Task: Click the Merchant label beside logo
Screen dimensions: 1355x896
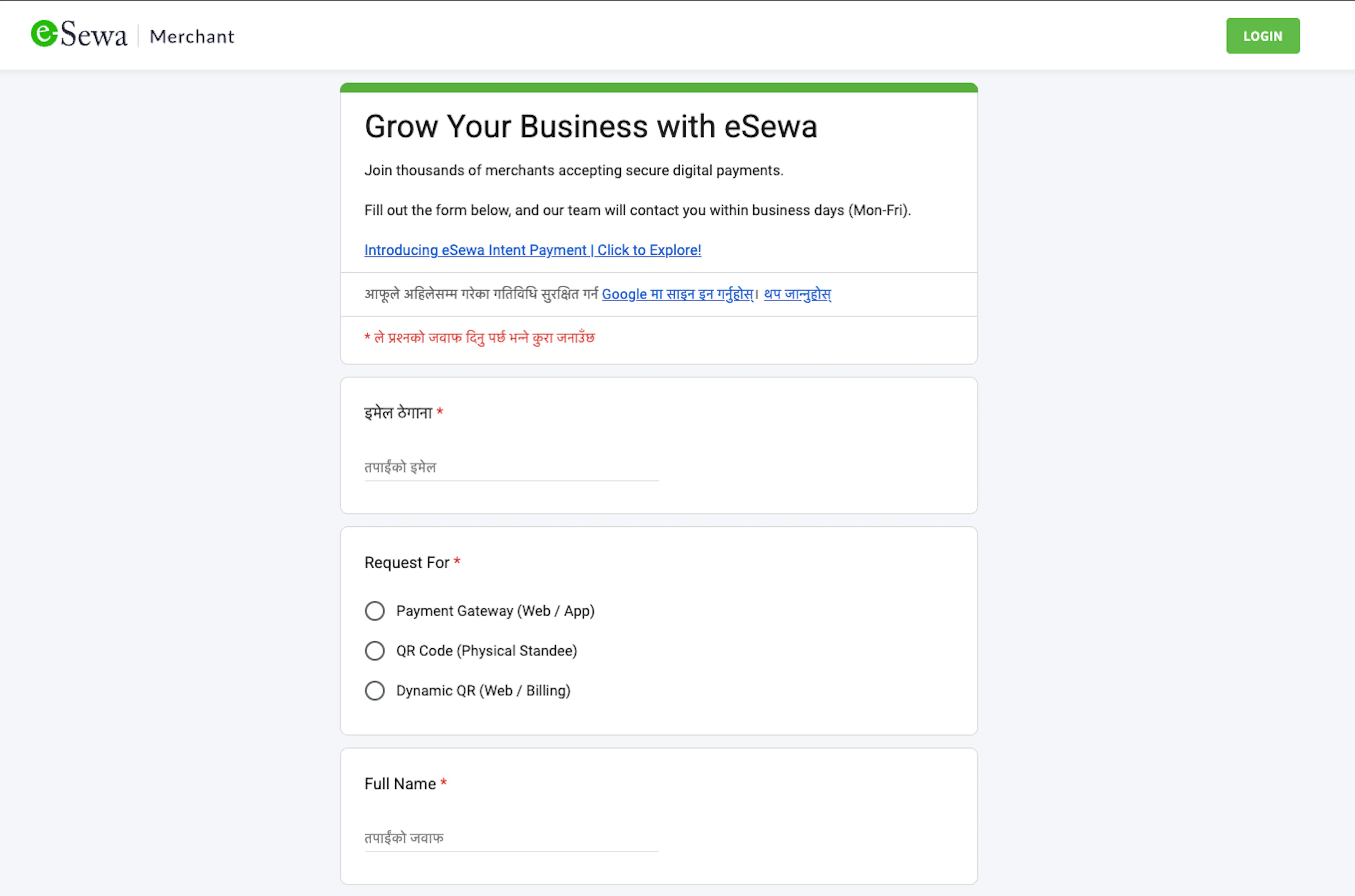Action: [192, 37]
